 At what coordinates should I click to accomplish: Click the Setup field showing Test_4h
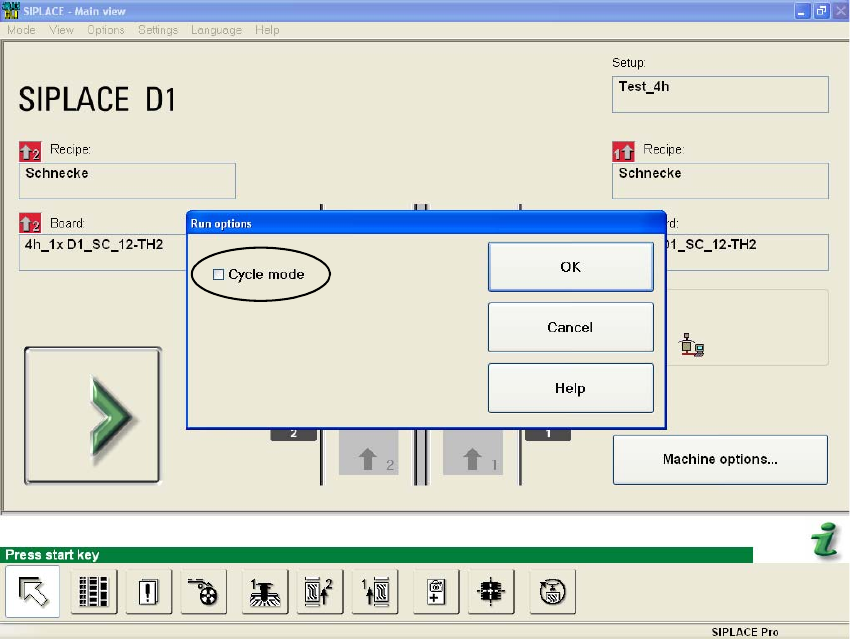tap(720, 94)
